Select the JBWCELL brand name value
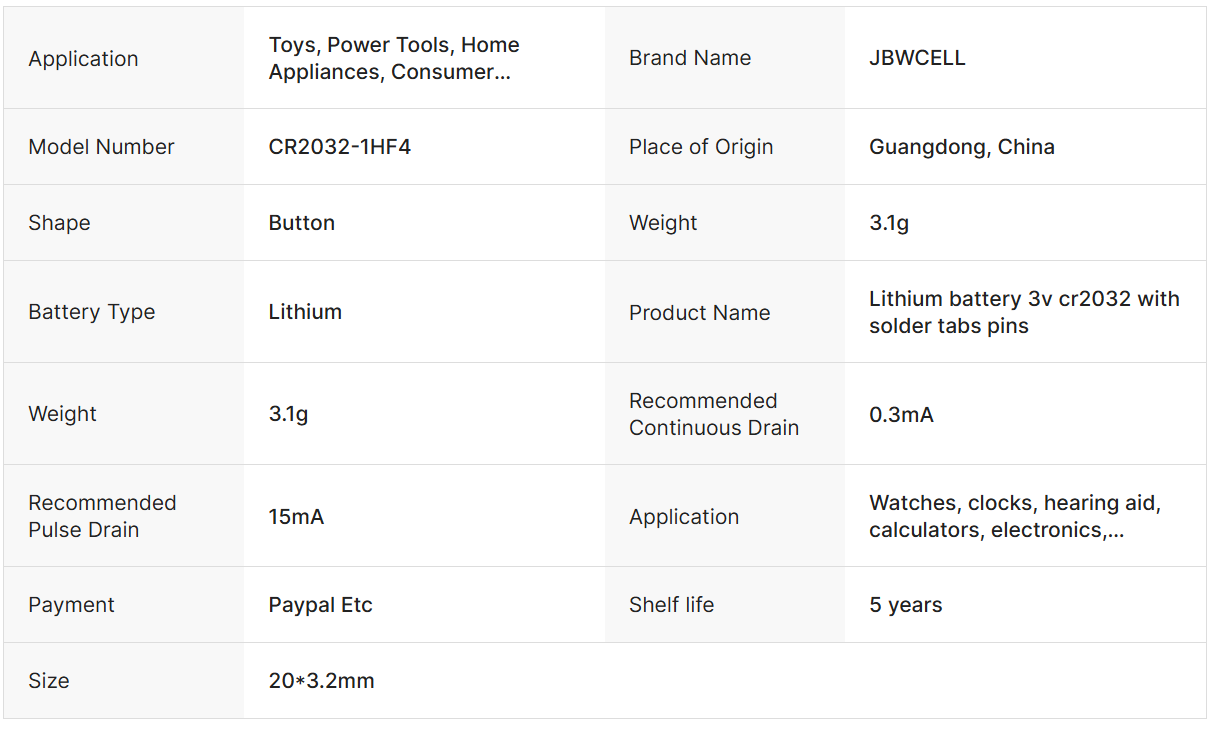This screenshot has height=729, width=1215. tap(917, 58)
